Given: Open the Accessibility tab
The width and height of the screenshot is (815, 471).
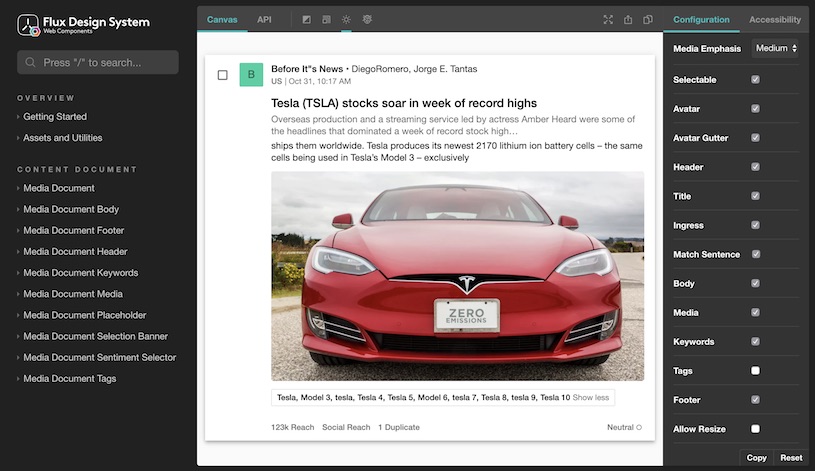Looking at the screenshot, I should (774, 20).
